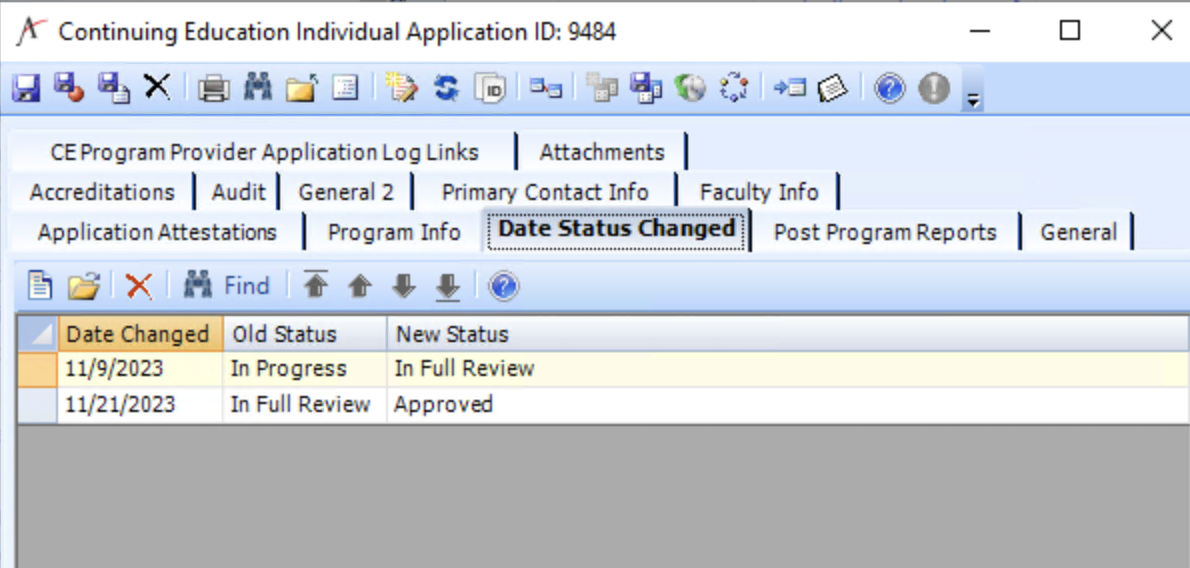
Task: Click the blue refresh arrows icon
Action: [446, 88]
